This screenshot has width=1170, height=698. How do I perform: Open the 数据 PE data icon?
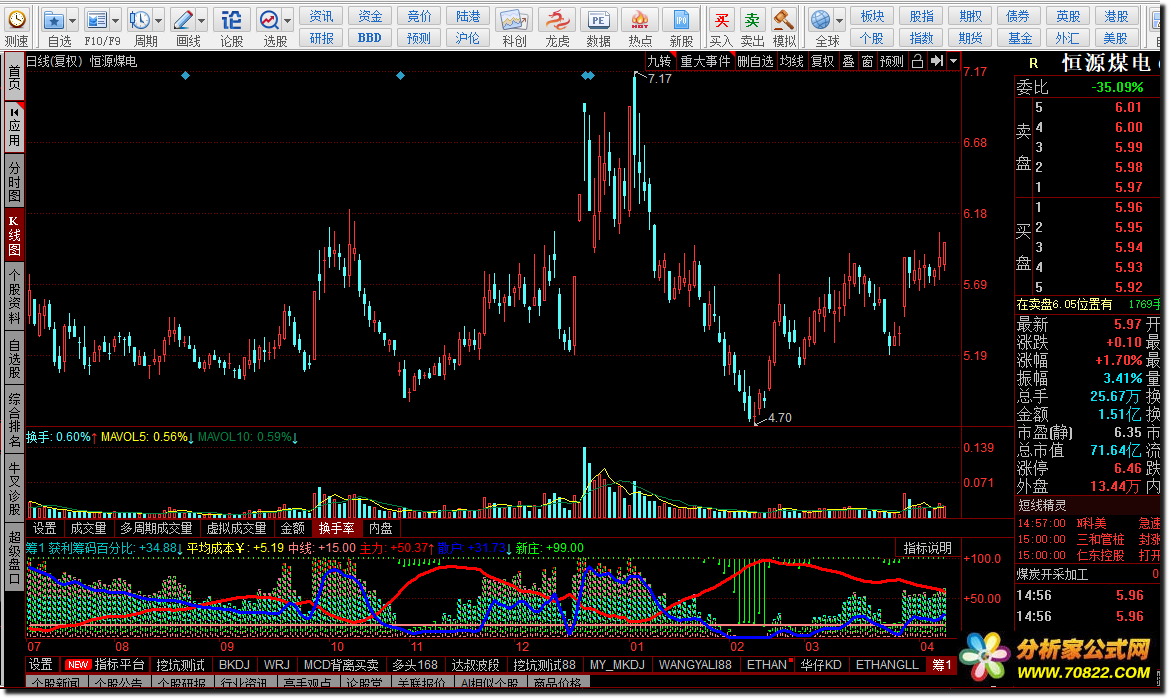tap(598, 19)
